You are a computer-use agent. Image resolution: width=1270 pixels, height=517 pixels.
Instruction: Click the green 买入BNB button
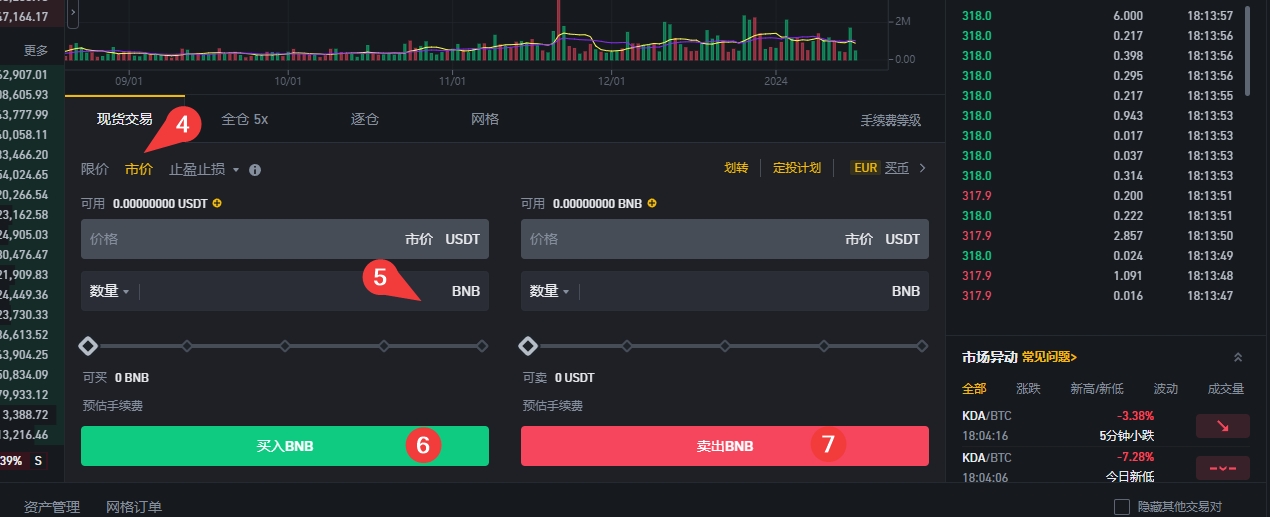pos(285,446)
